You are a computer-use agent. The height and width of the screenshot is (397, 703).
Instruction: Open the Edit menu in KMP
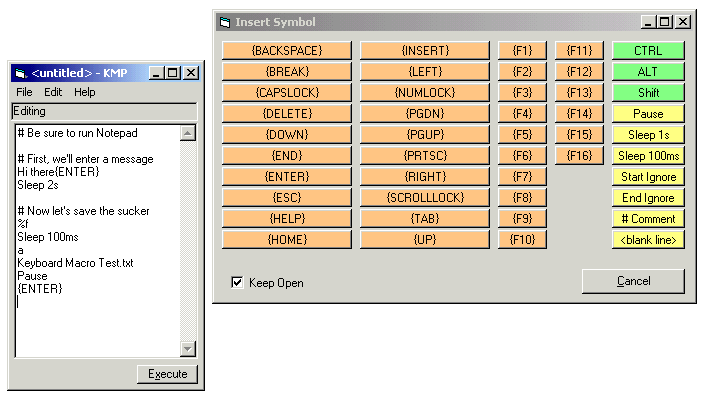[x=53, y=92]
